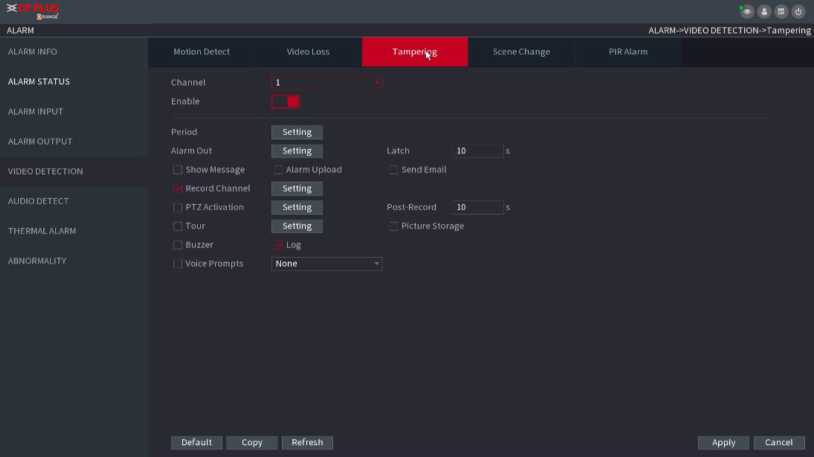Open the user account icon
814x457 pixels.
click(764, 11)
